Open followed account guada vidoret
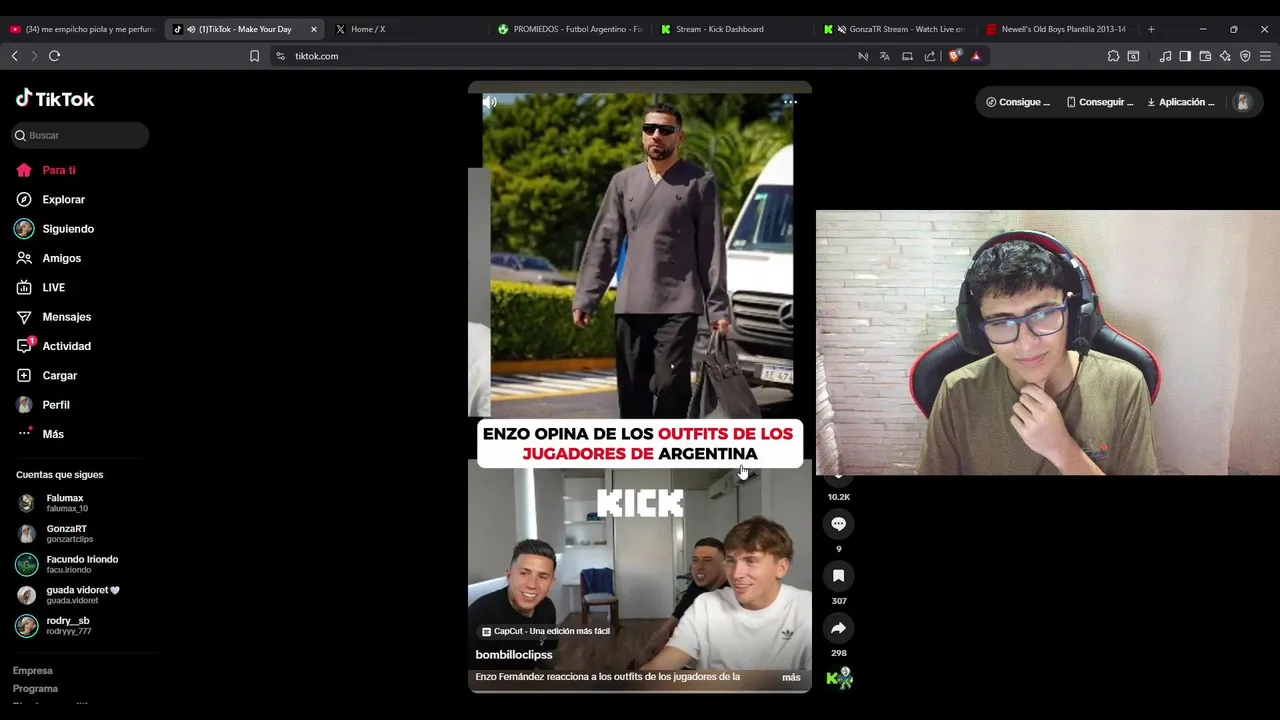The width and height of the screenshot is (1280, 720). (x=68, y=595)
